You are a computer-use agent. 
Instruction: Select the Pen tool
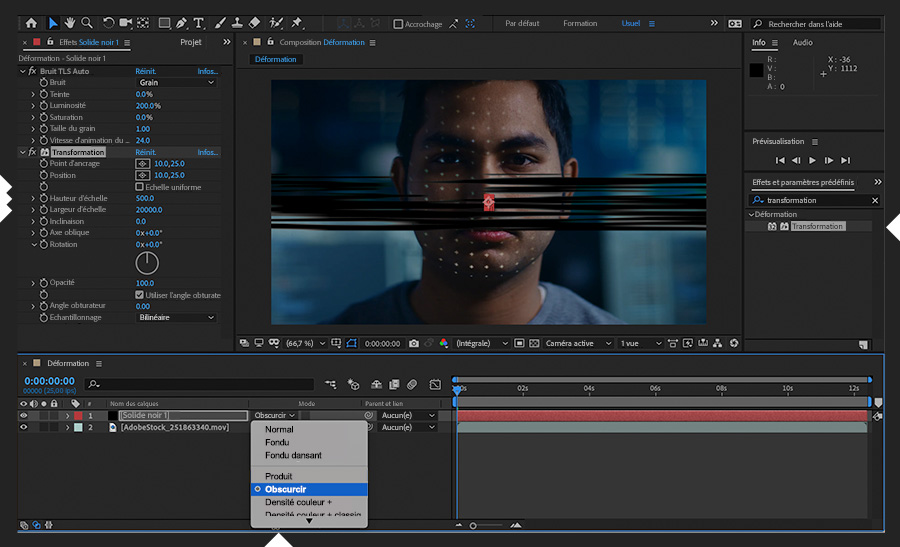(x=181, y=22)
